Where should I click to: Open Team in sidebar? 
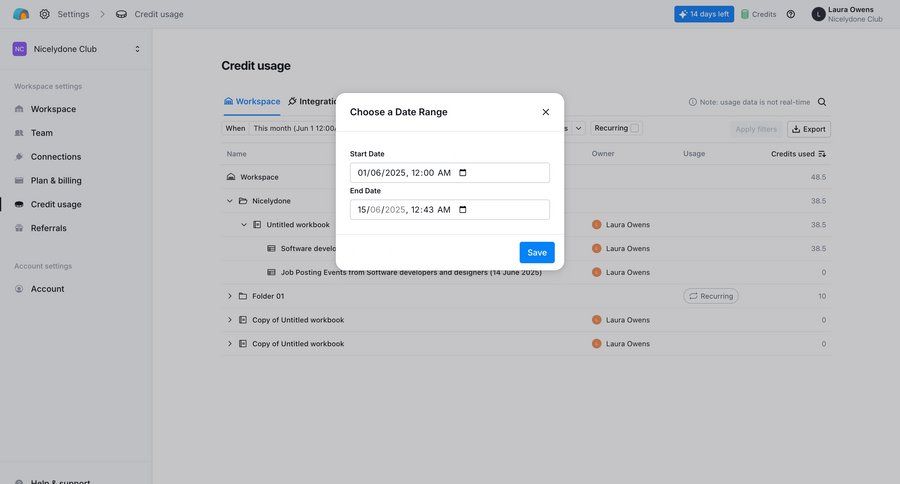coord(42,133)
